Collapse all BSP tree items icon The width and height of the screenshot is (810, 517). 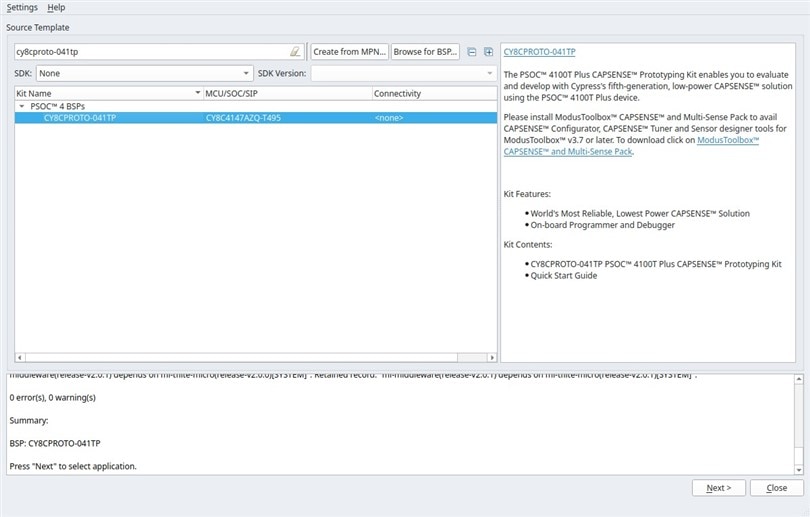[x=472, y=52]
